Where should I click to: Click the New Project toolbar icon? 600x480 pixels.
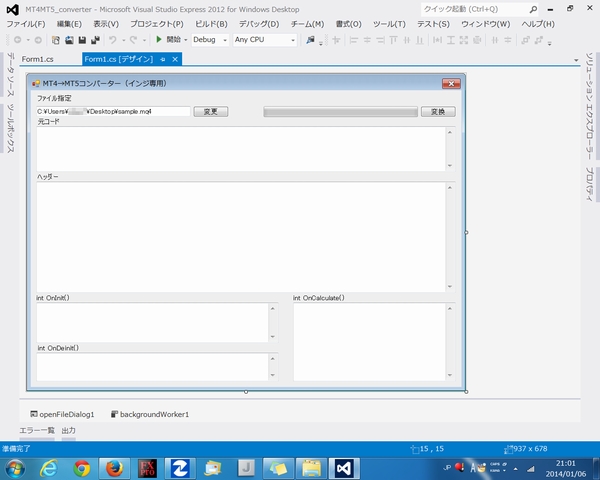pyautogui.click(x=56, y=40)
